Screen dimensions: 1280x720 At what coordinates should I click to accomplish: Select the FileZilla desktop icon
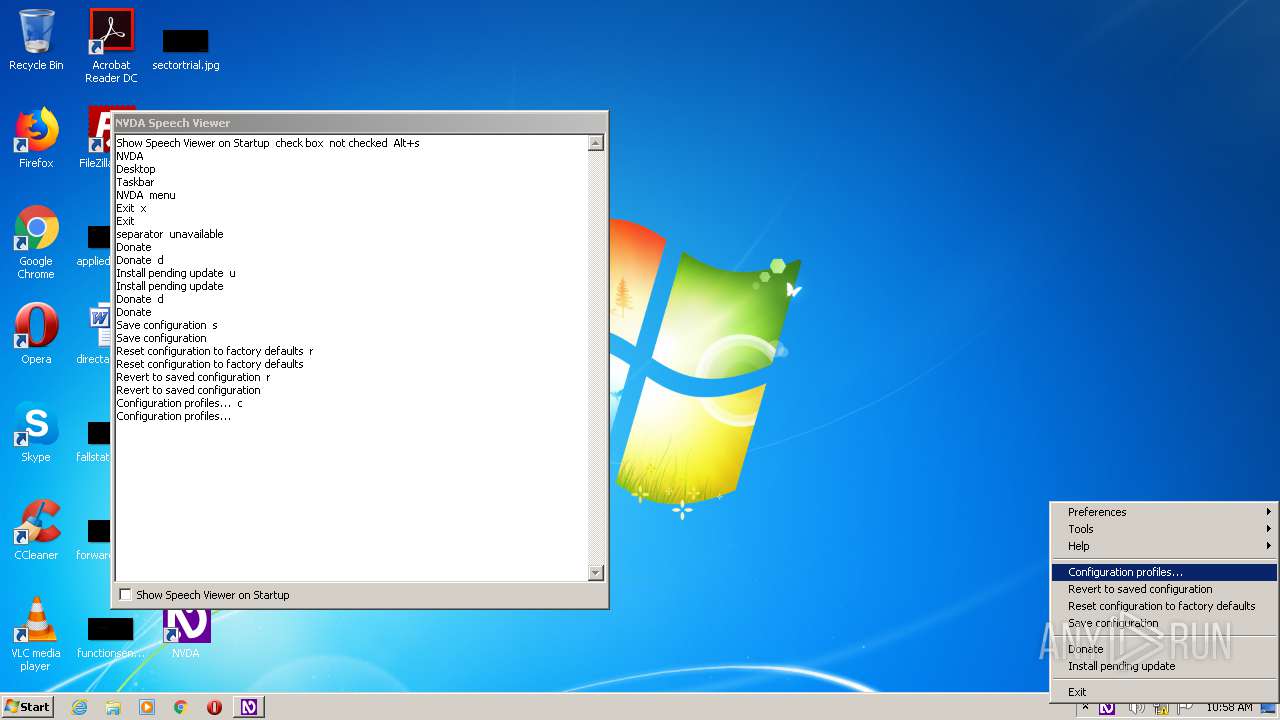click(99, 138)
